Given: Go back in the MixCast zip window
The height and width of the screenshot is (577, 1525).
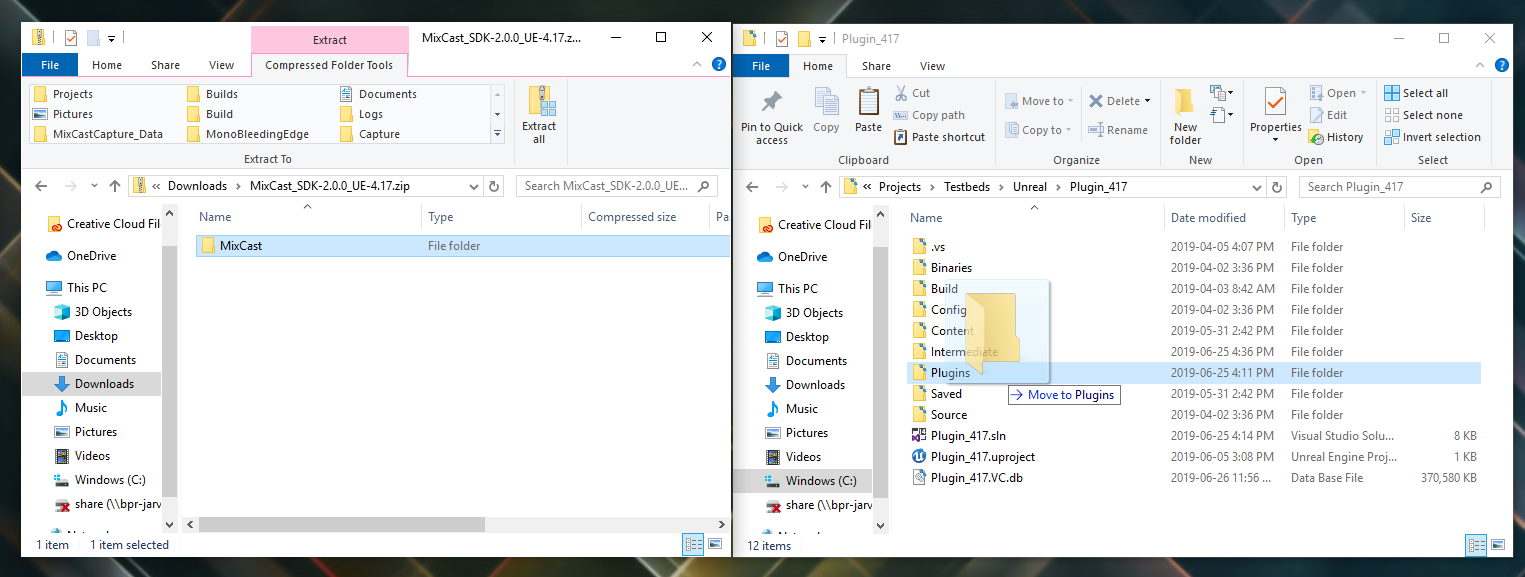Looking at the screenshot, I should [41, 186].
